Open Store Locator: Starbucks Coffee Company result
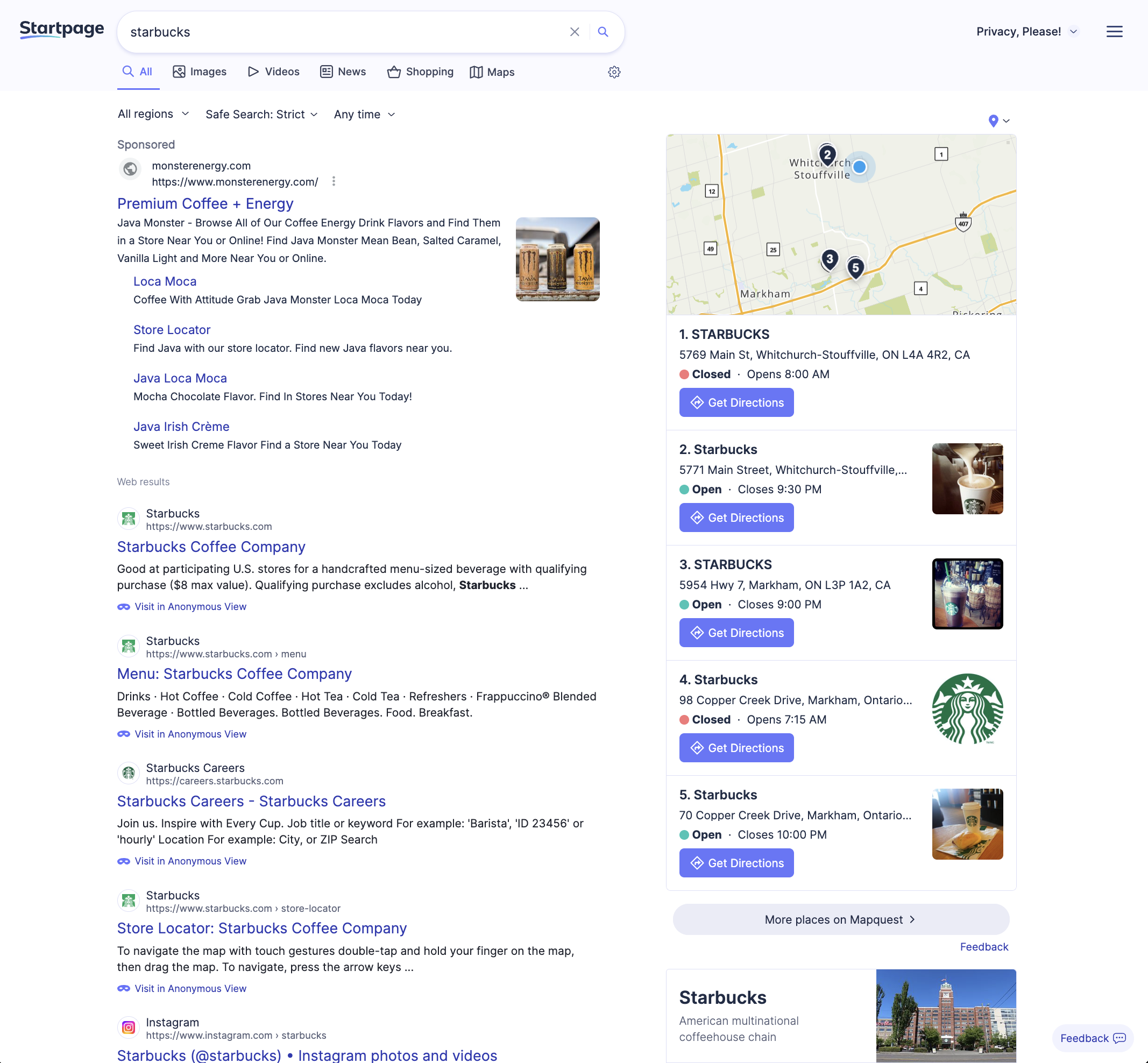 point(263,929)
